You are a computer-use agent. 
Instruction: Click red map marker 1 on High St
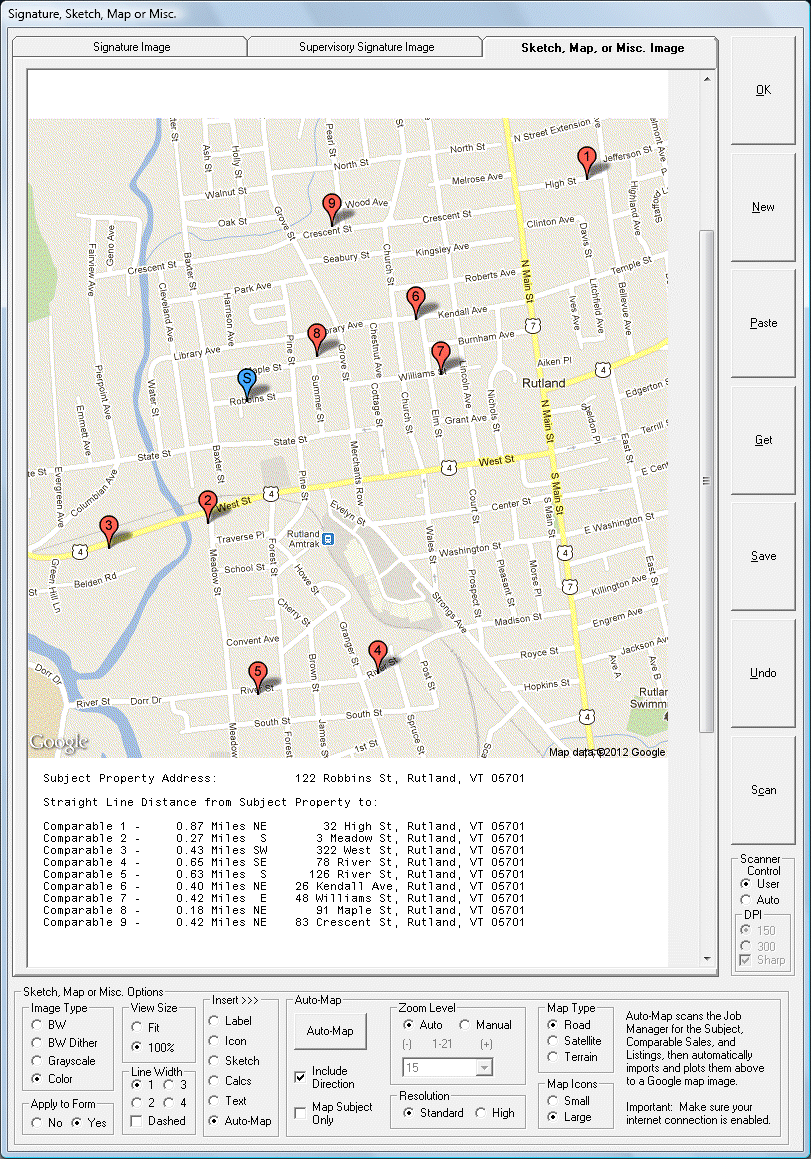click(586, 162)
